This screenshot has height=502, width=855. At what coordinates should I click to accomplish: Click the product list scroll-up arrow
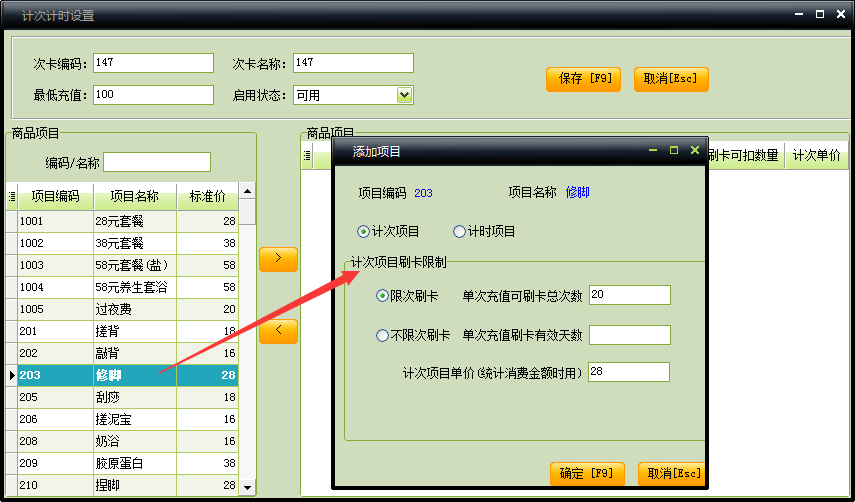click(x=247, y=191)
